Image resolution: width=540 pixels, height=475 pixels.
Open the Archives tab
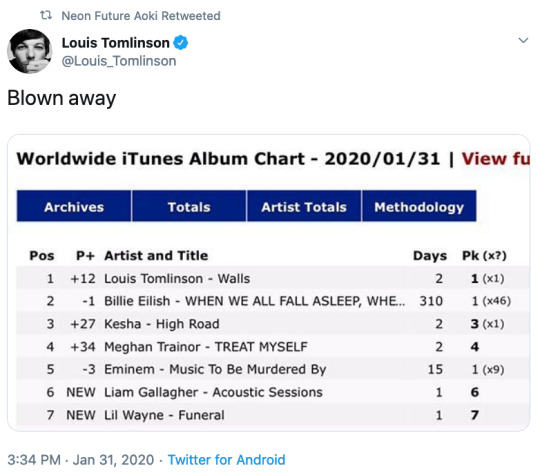74,206
